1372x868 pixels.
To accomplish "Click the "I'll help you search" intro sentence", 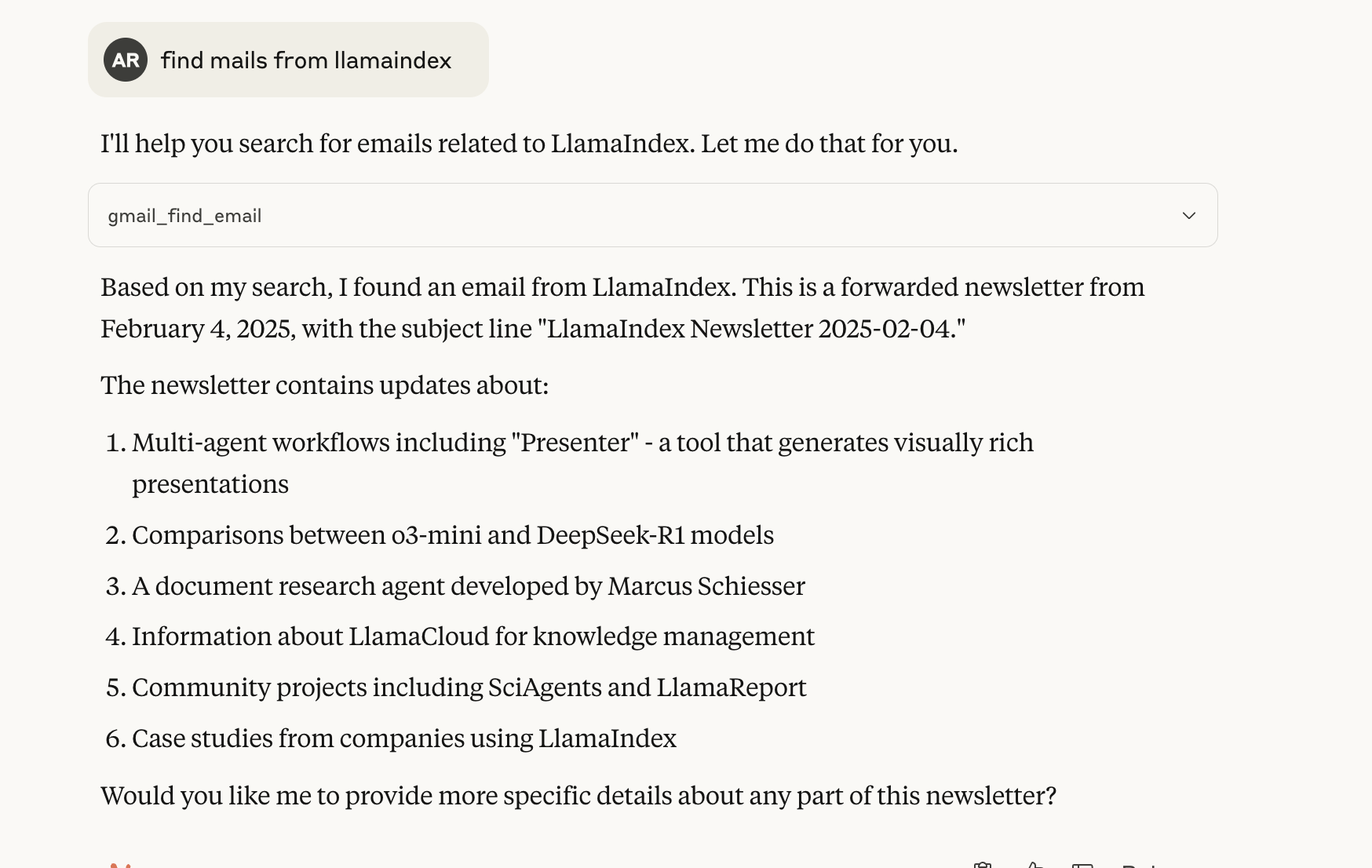I will click(x=529, y=144).
